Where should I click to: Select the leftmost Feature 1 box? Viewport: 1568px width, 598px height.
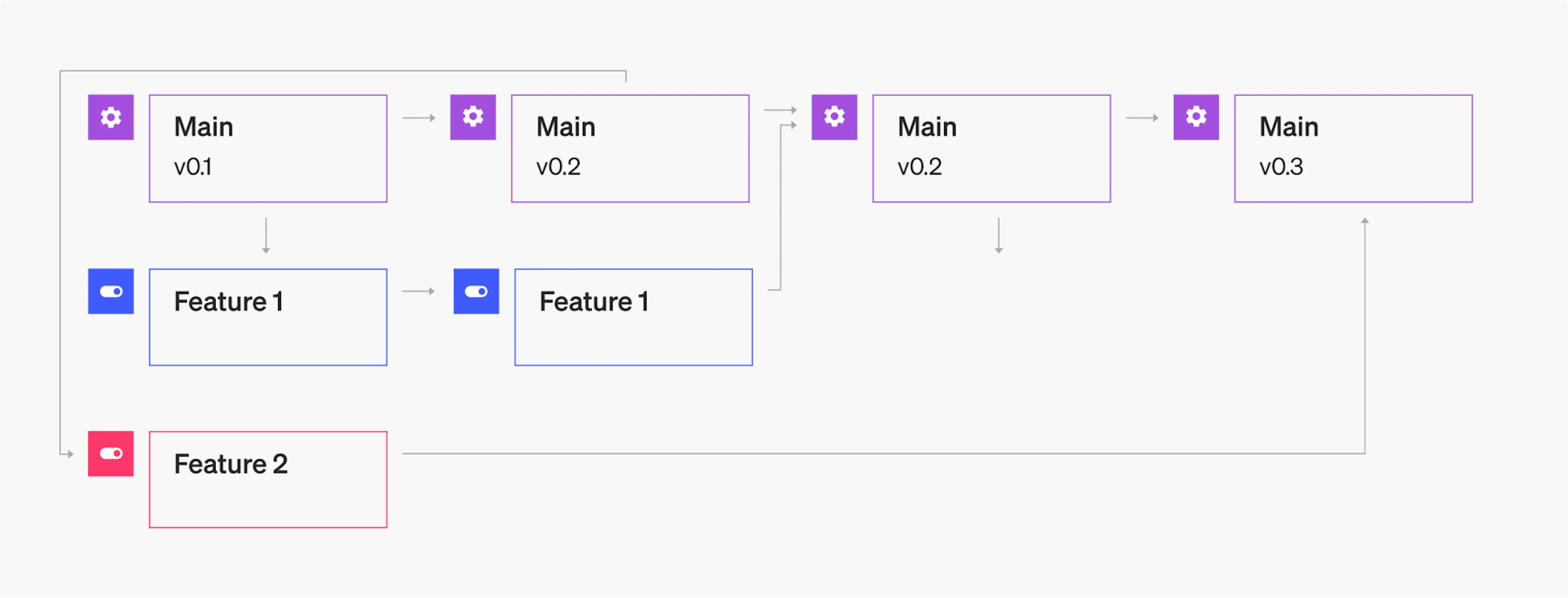tap(268, 317)
